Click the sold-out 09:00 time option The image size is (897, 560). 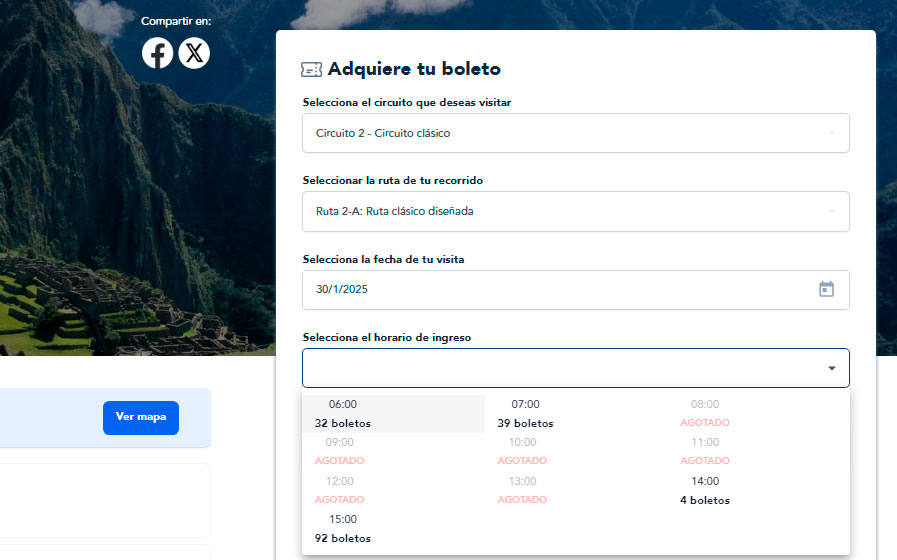point(340,451)
